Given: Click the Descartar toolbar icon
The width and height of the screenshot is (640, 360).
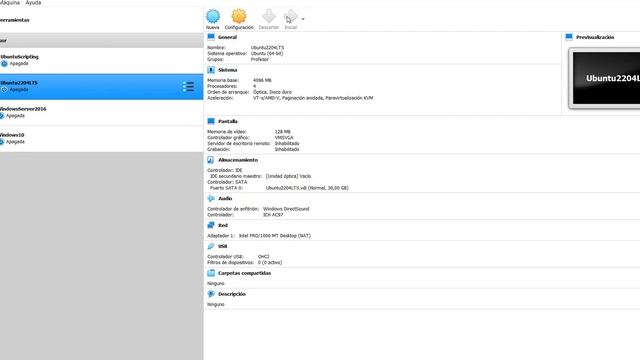Looking at the screenshot, I should click(x=269, y=16).
